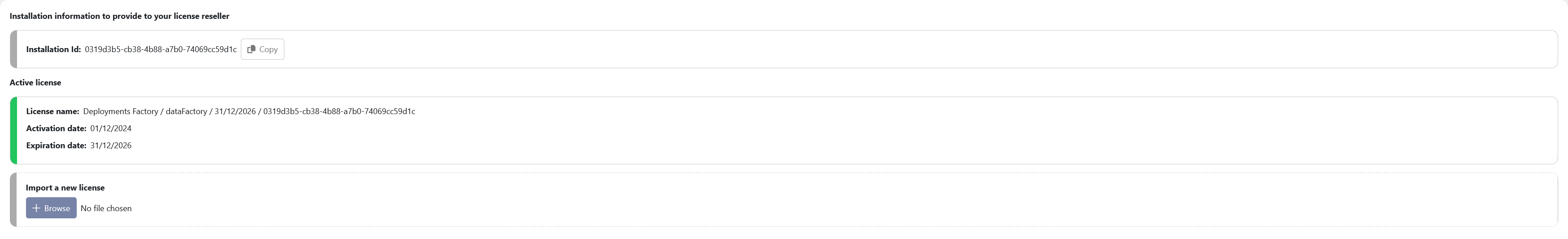Click the 'Installation Id:' label
Image resolution: width=1568 pixels, height=239 pixels.
53,49
